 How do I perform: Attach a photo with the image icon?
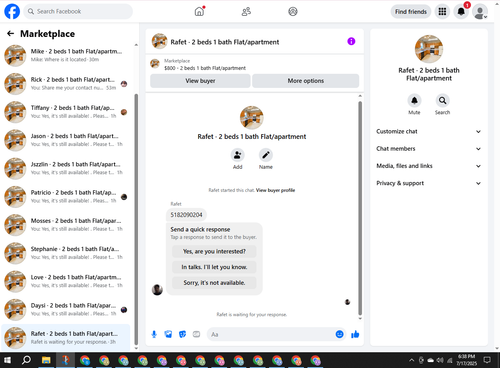pos(168,334)
